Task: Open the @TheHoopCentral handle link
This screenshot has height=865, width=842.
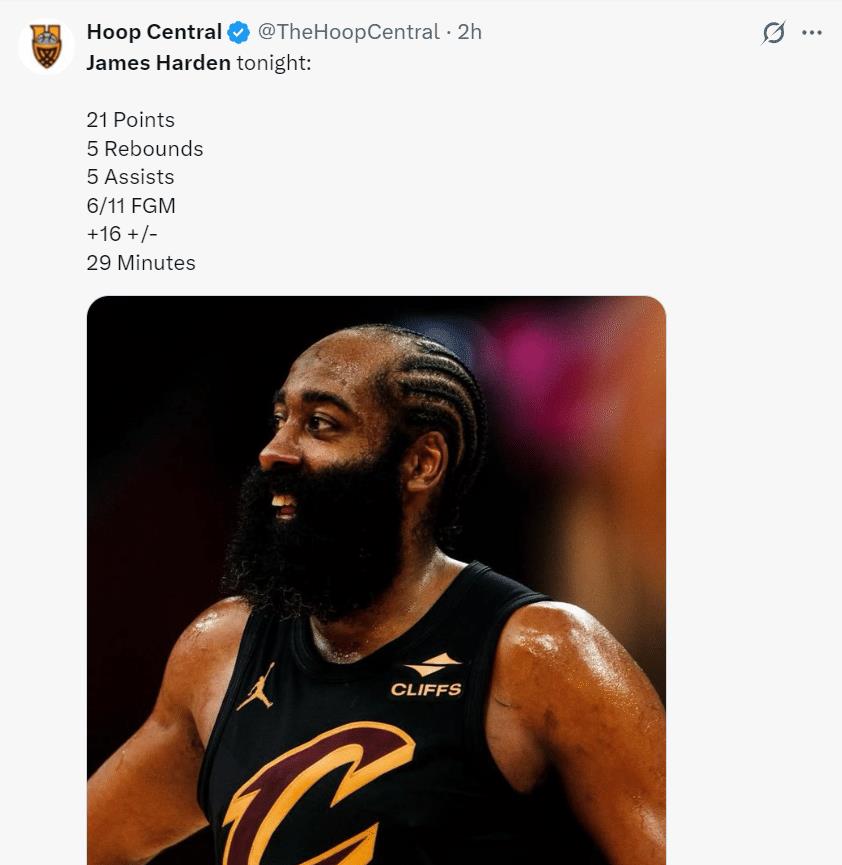Action: coord(349,32)
